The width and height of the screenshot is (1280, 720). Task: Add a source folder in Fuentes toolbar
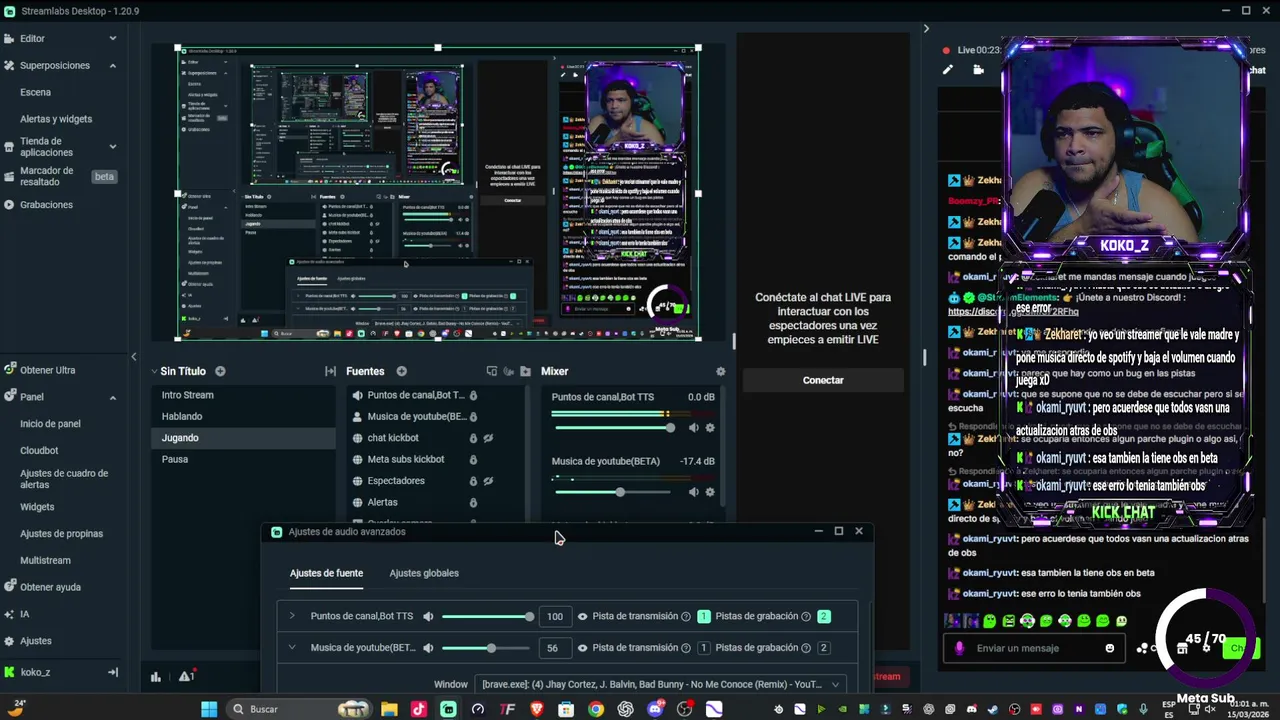click(x=525, y=371)
